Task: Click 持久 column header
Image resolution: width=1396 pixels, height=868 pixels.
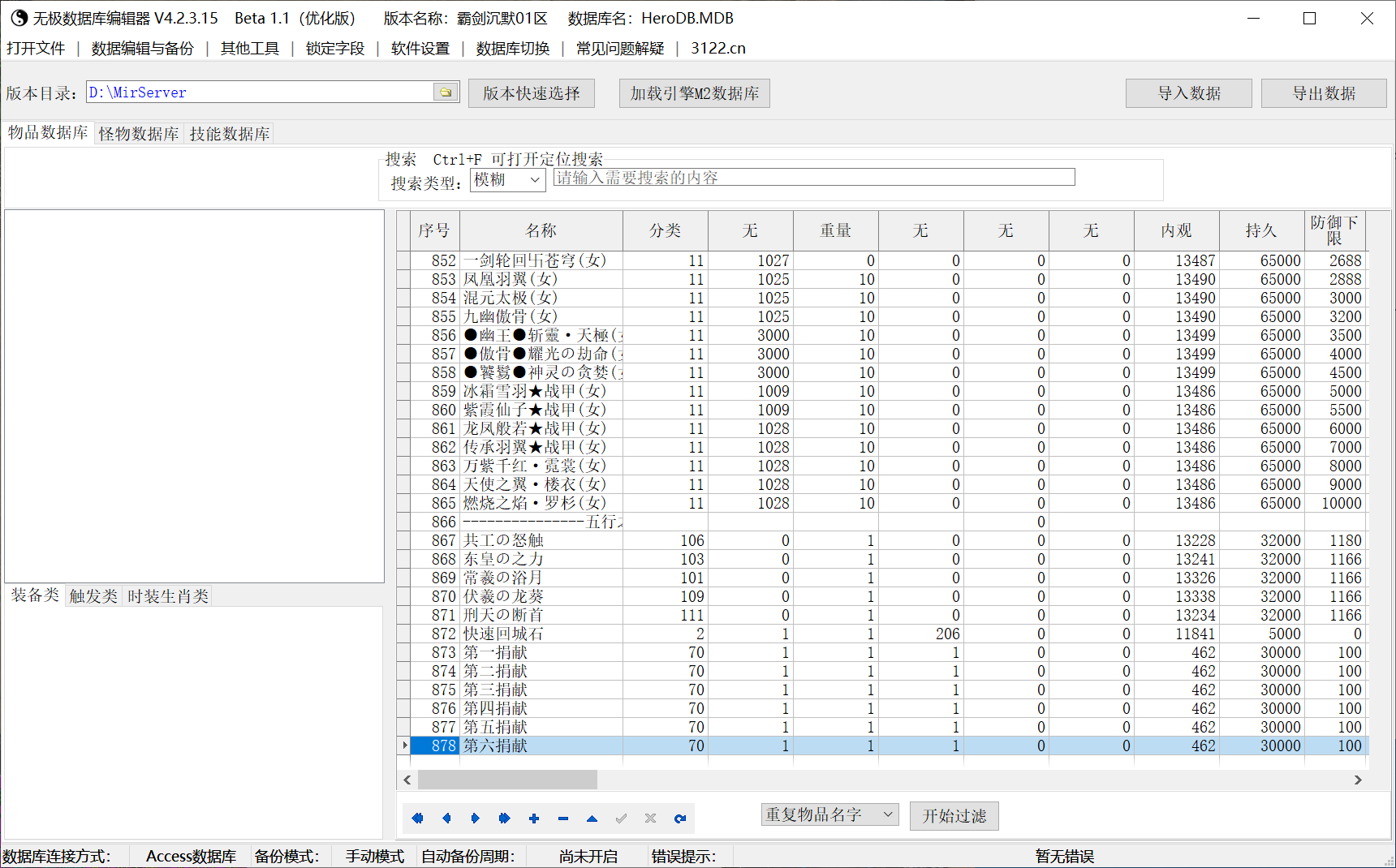Action: pos(1262,231)
